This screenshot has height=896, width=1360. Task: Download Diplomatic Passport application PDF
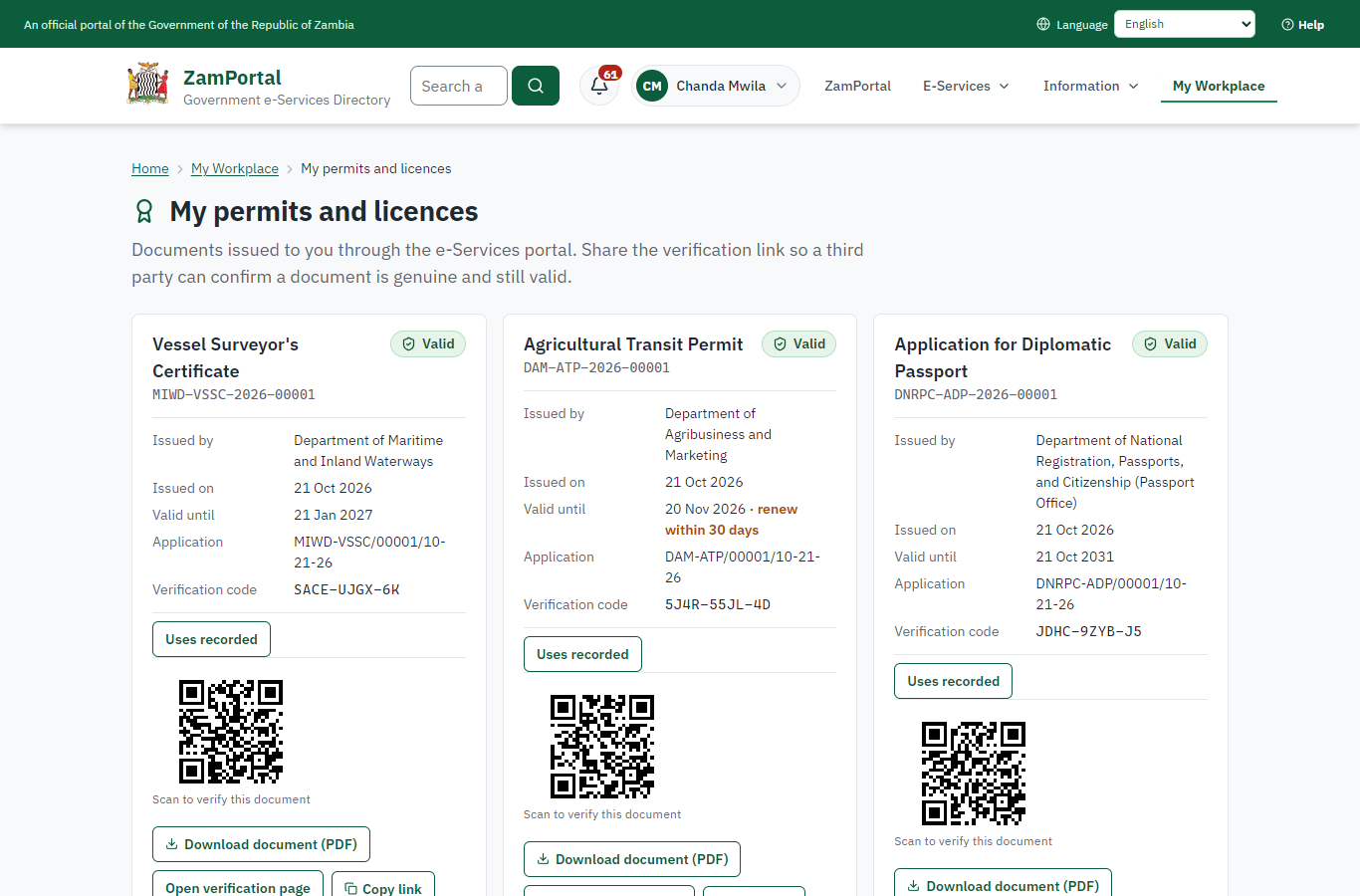[1003, 884]
